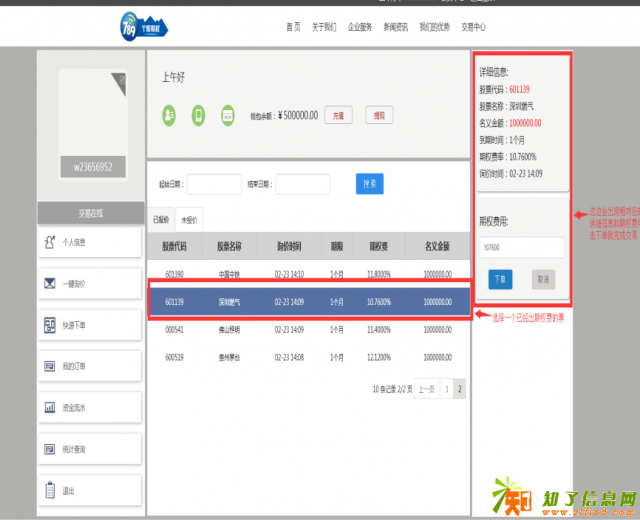The image size is (640, 520).
Task: Open 关于我们 in top navigation
Action: [x=325, y=27]
